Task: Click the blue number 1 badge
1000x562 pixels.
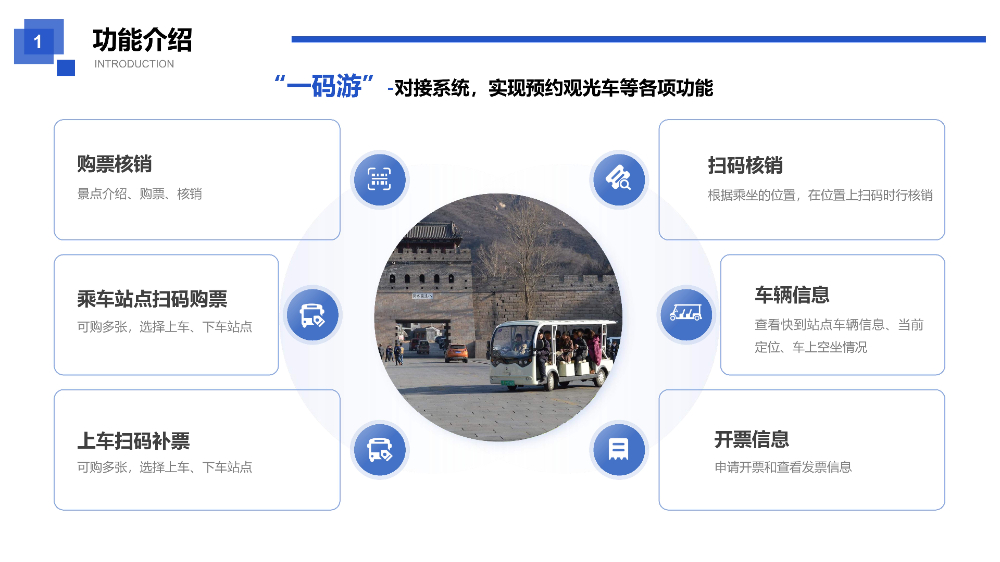Action: tap(38, 42)
